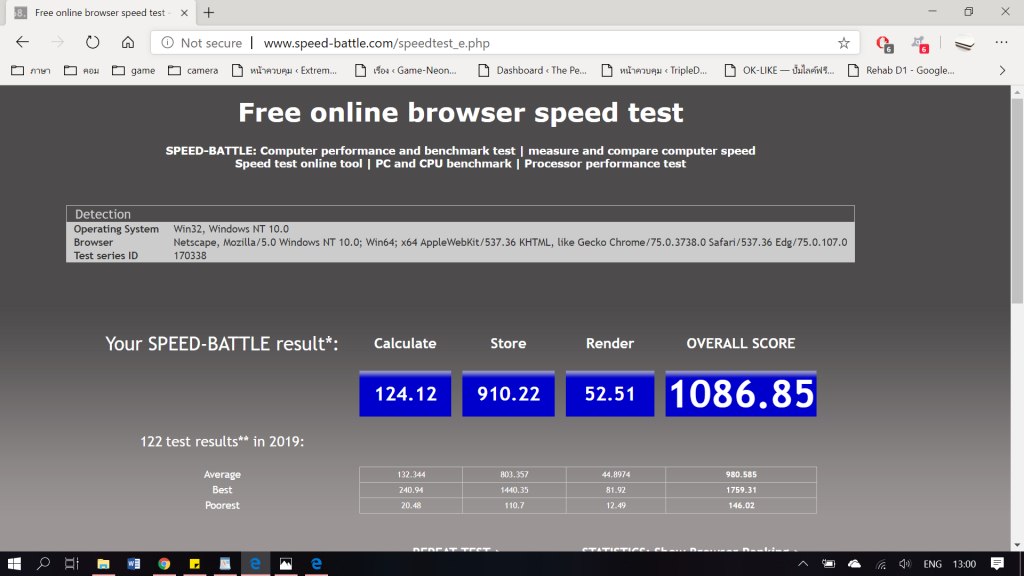
Task: Open the clock showing 13:00
Action: pos(964,564)
